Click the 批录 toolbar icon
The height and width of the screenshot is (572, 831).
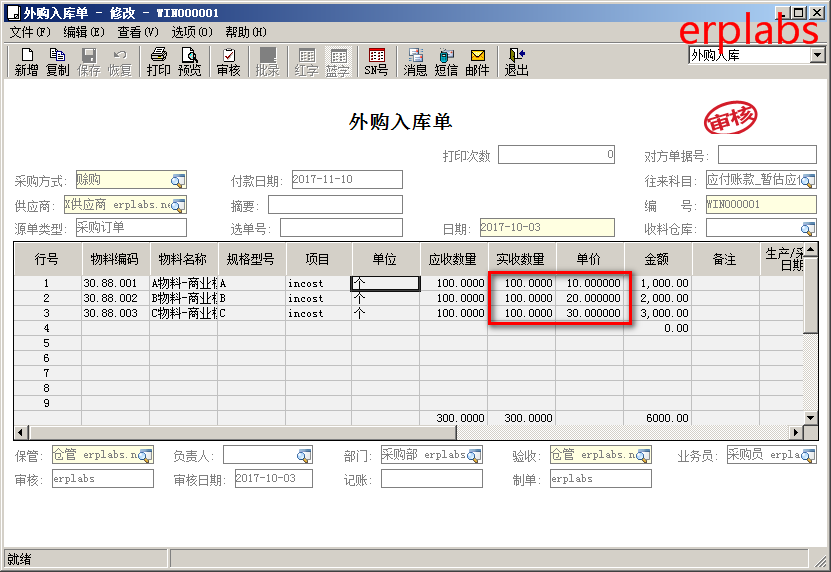tap(267, 61)
